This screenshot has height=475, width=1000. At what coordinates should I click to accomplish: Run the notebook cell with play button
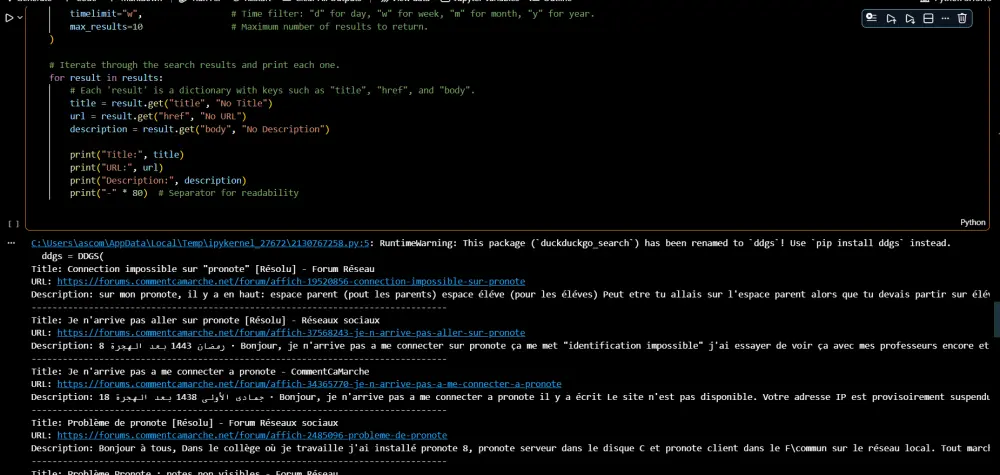(x=9, y=18)
